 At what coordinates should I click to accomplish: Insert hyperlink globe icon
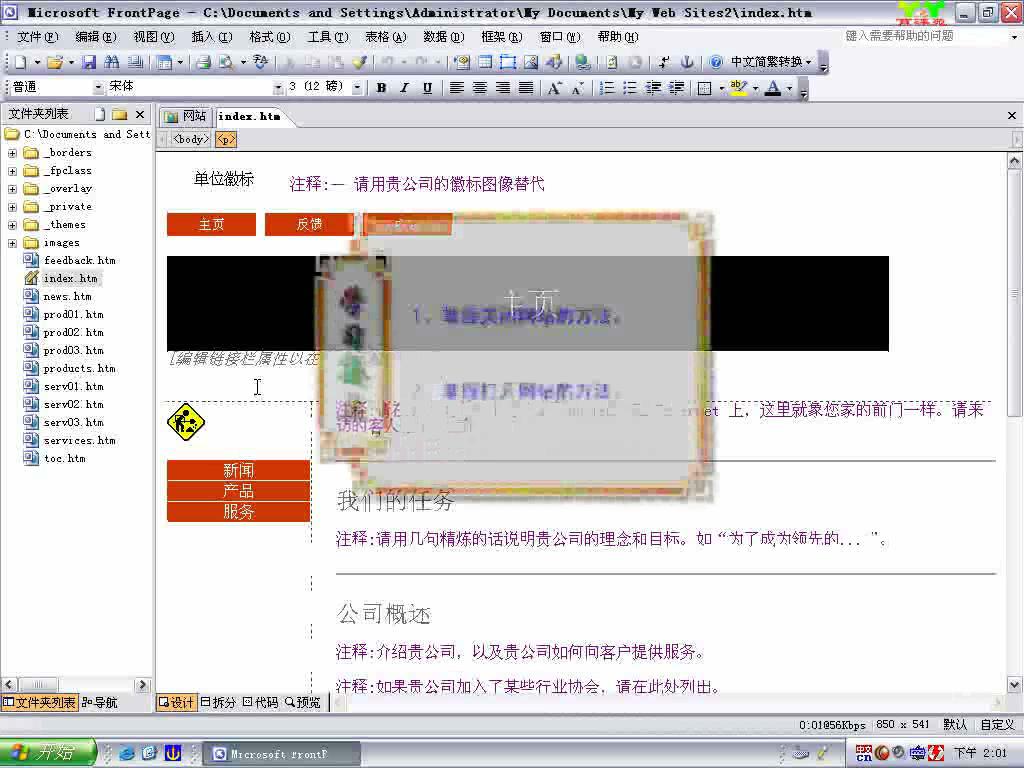[x=583, y=62]
